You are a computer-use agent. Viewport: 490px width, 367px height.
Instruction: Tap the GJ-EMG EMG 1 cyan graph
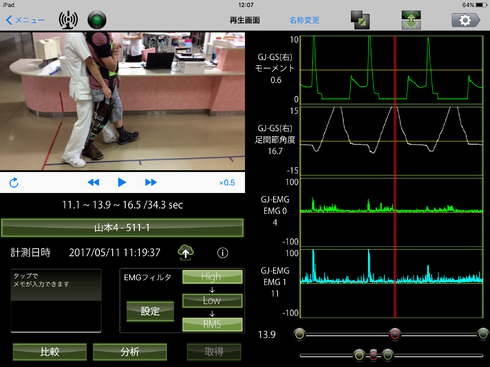pyautogui.click(x=392, y=283)
